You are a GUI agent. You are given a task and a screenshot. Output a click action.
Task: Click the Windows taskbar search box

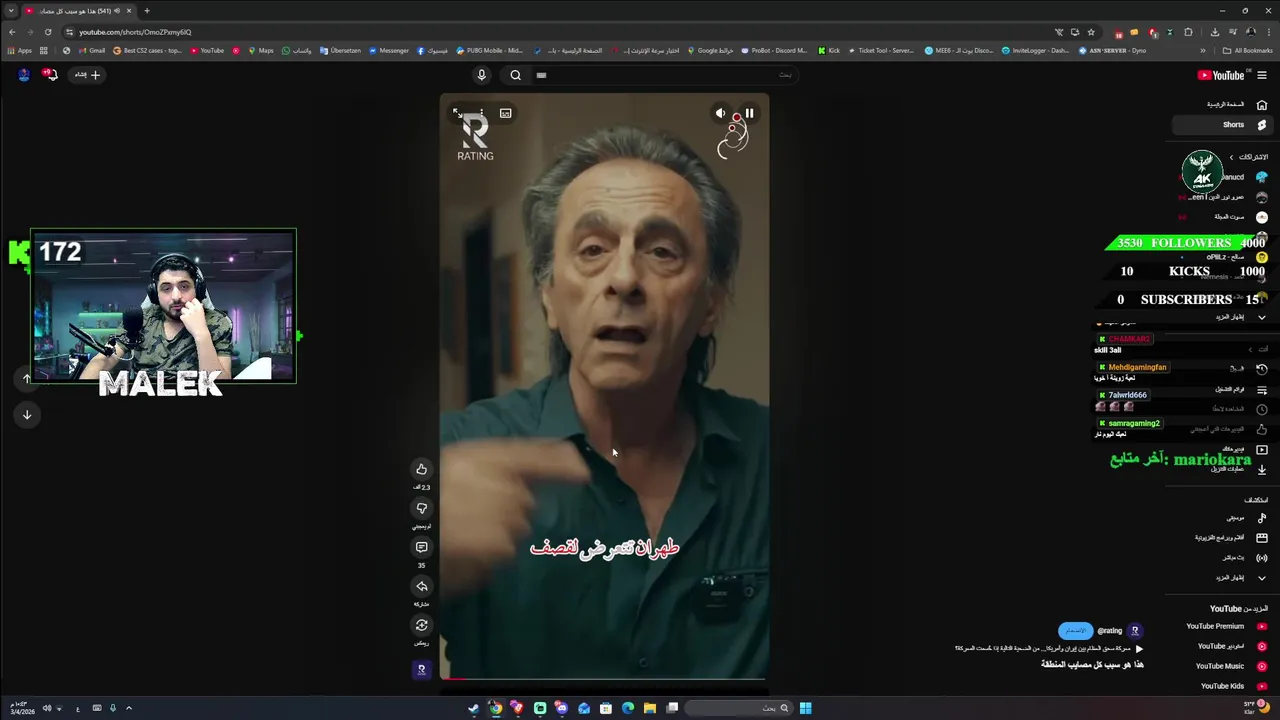(x=739, y=708)
